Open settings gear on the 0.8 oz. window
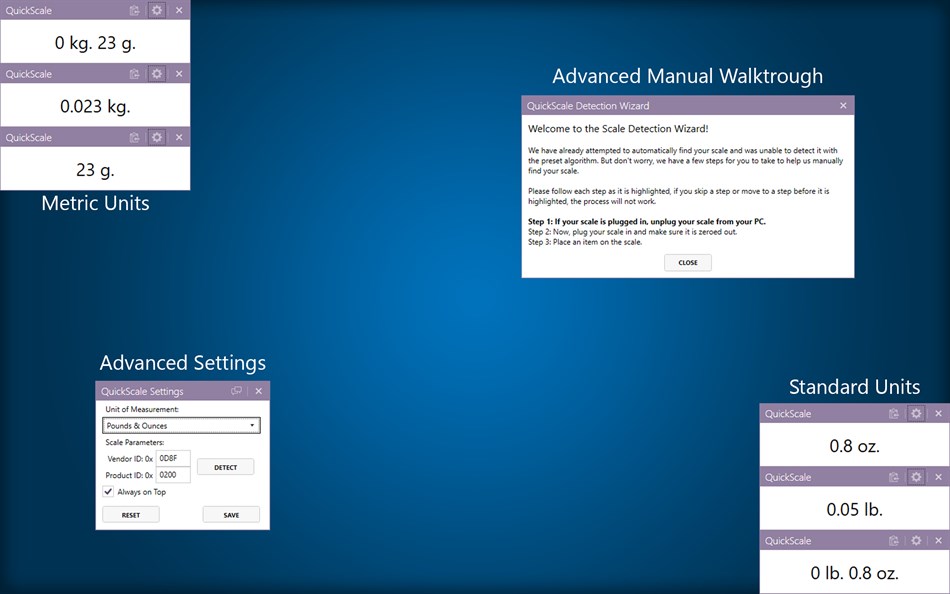950x594 pixels. (916, 413)
